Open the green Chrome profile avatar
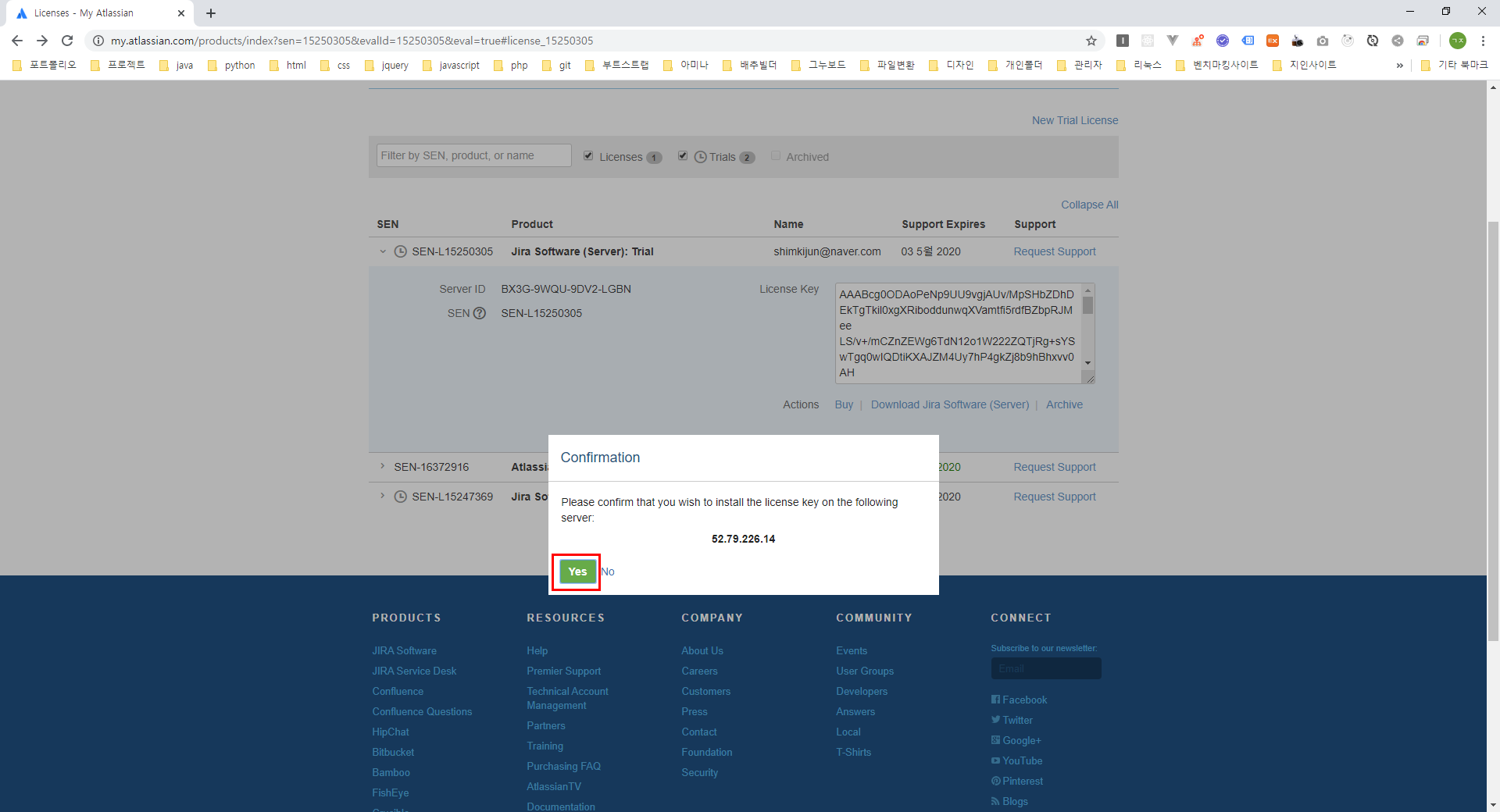1500x812 pixels. click(x=1458, y=41)
